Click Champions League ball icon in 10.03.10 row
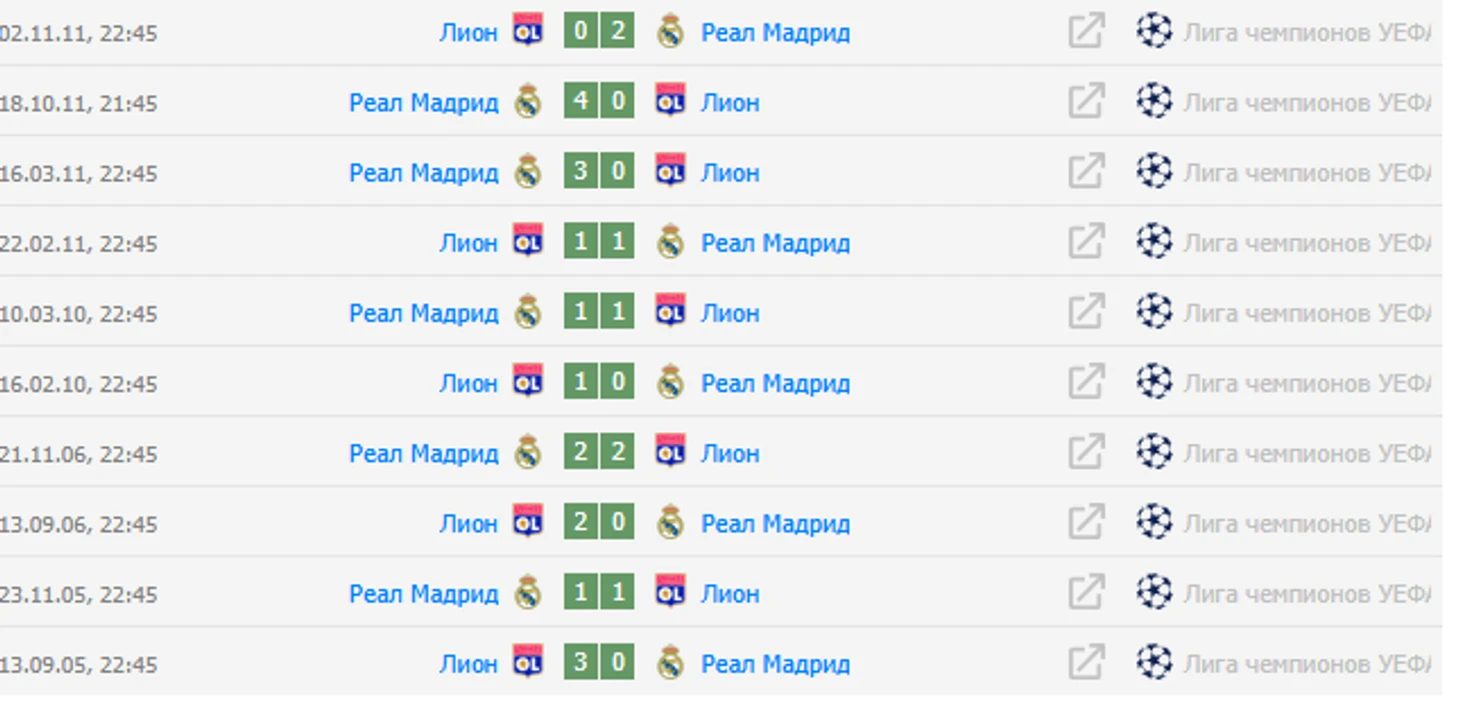Image resolution: width=1460 pixels, height=708 pixels. (x=1154, y=311)
